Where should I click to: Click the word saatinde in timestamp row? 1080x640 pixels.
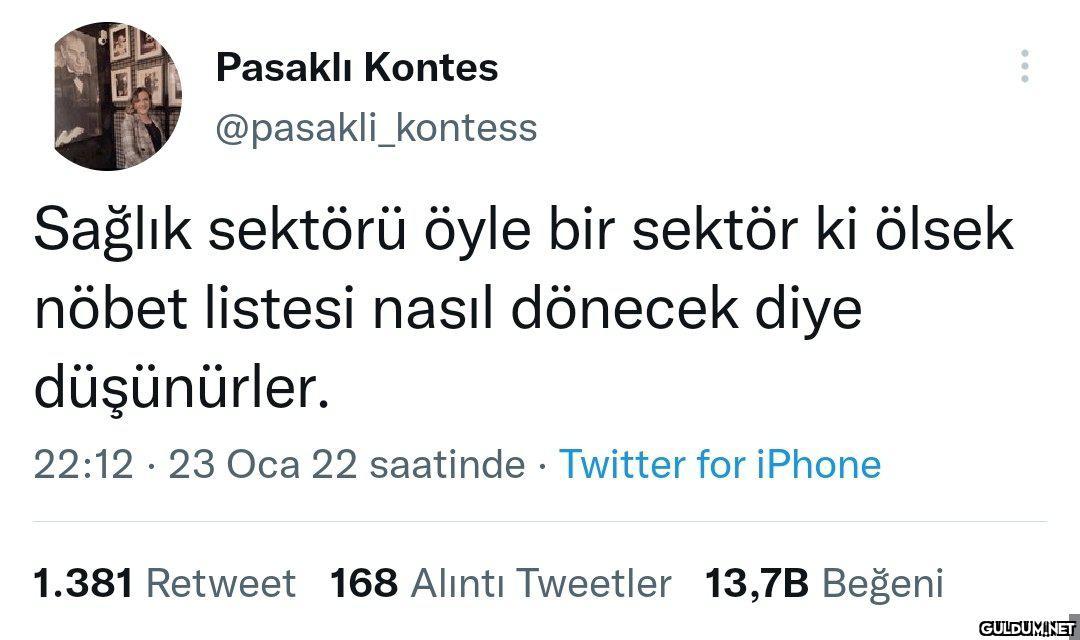[x=447, y=465]
